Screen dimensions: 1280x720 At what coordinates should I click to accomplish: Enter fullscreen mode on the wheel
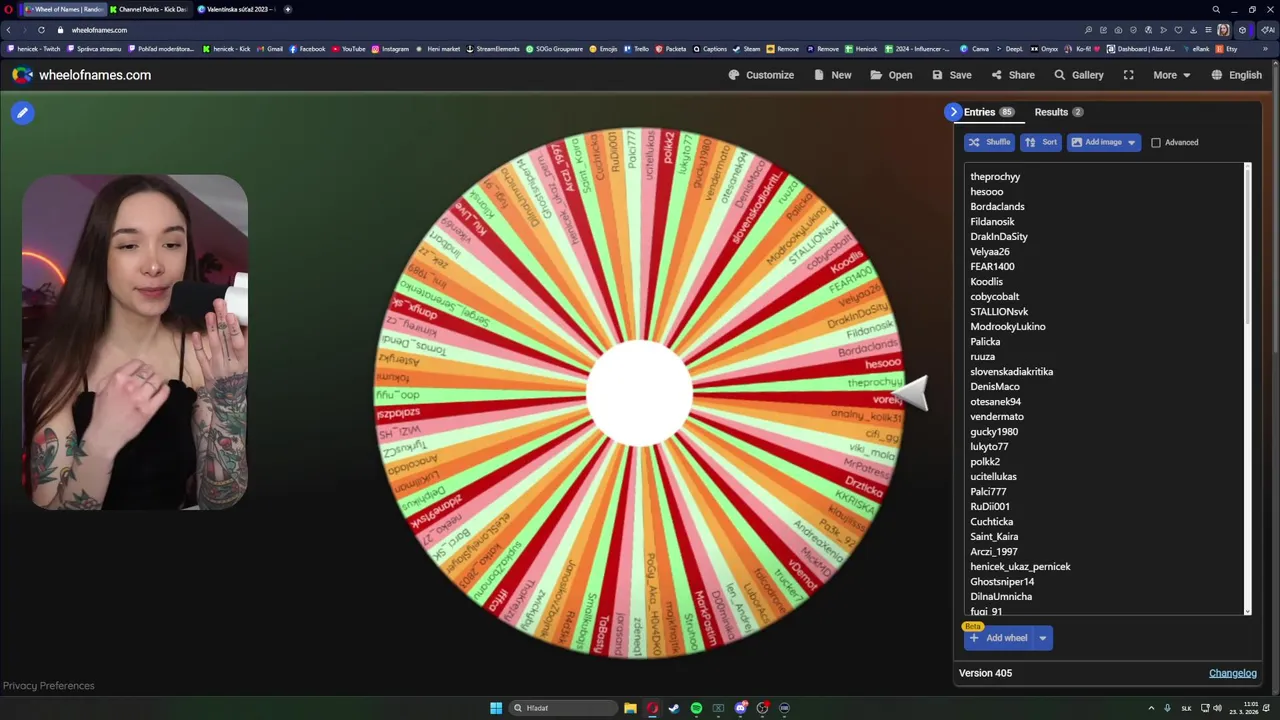[x=1128, y=75]
